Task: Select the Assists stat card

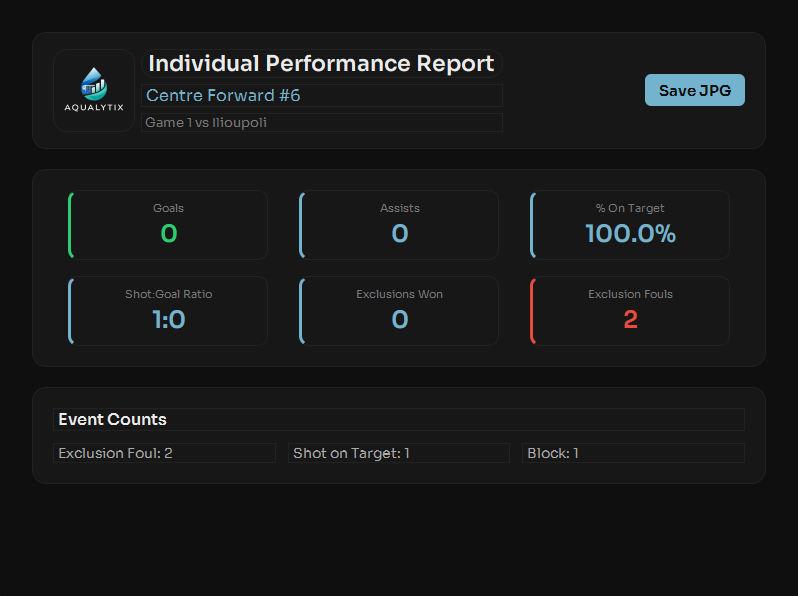Action: coord(399,225)
